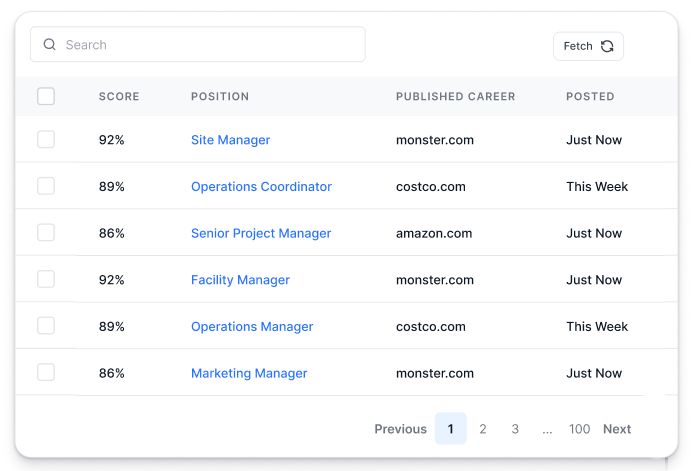Click the Next page button

[x=617, y=429]
